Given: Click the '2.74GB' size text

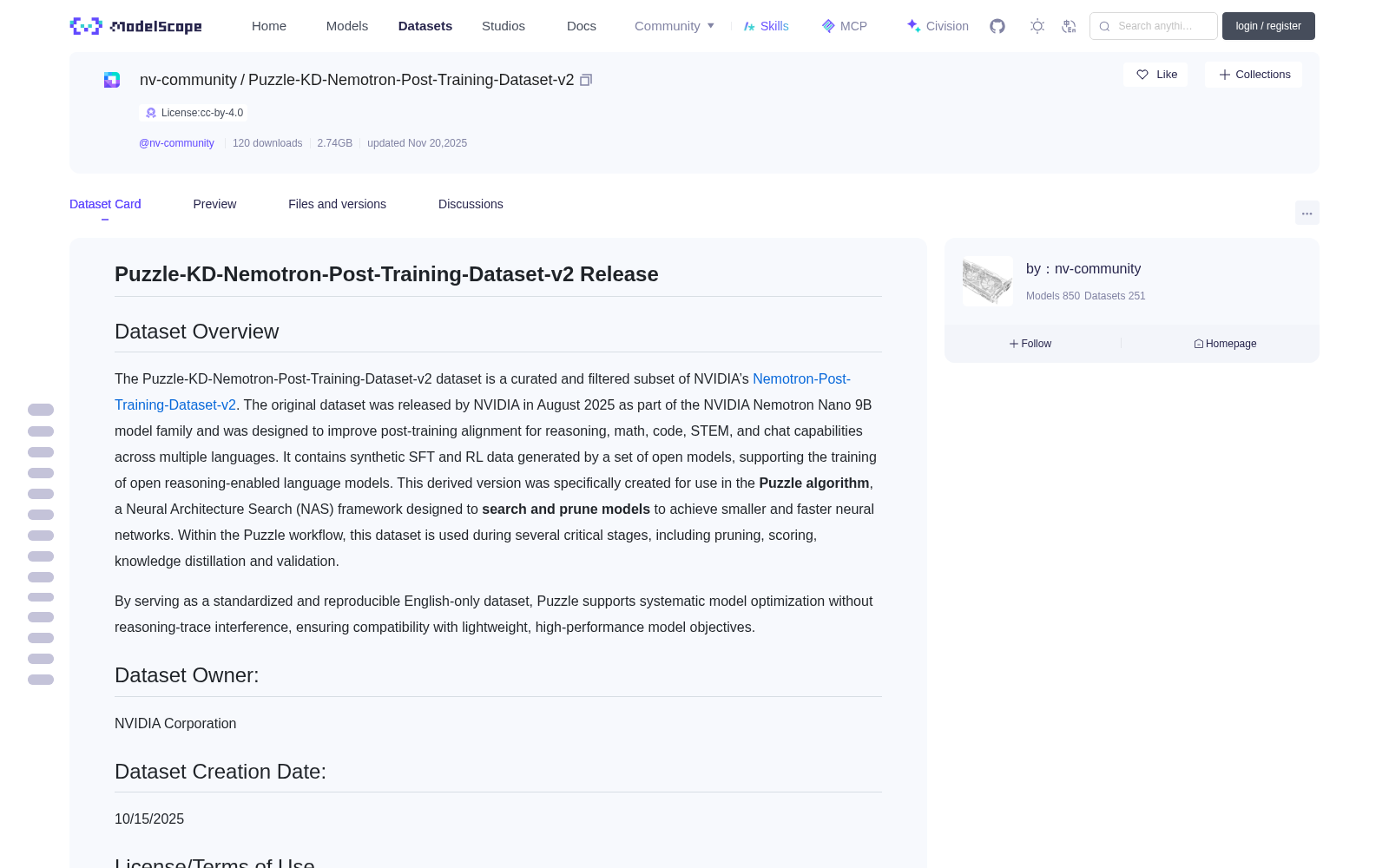Looking at the screenshot, I should click(x=334, y=143).
